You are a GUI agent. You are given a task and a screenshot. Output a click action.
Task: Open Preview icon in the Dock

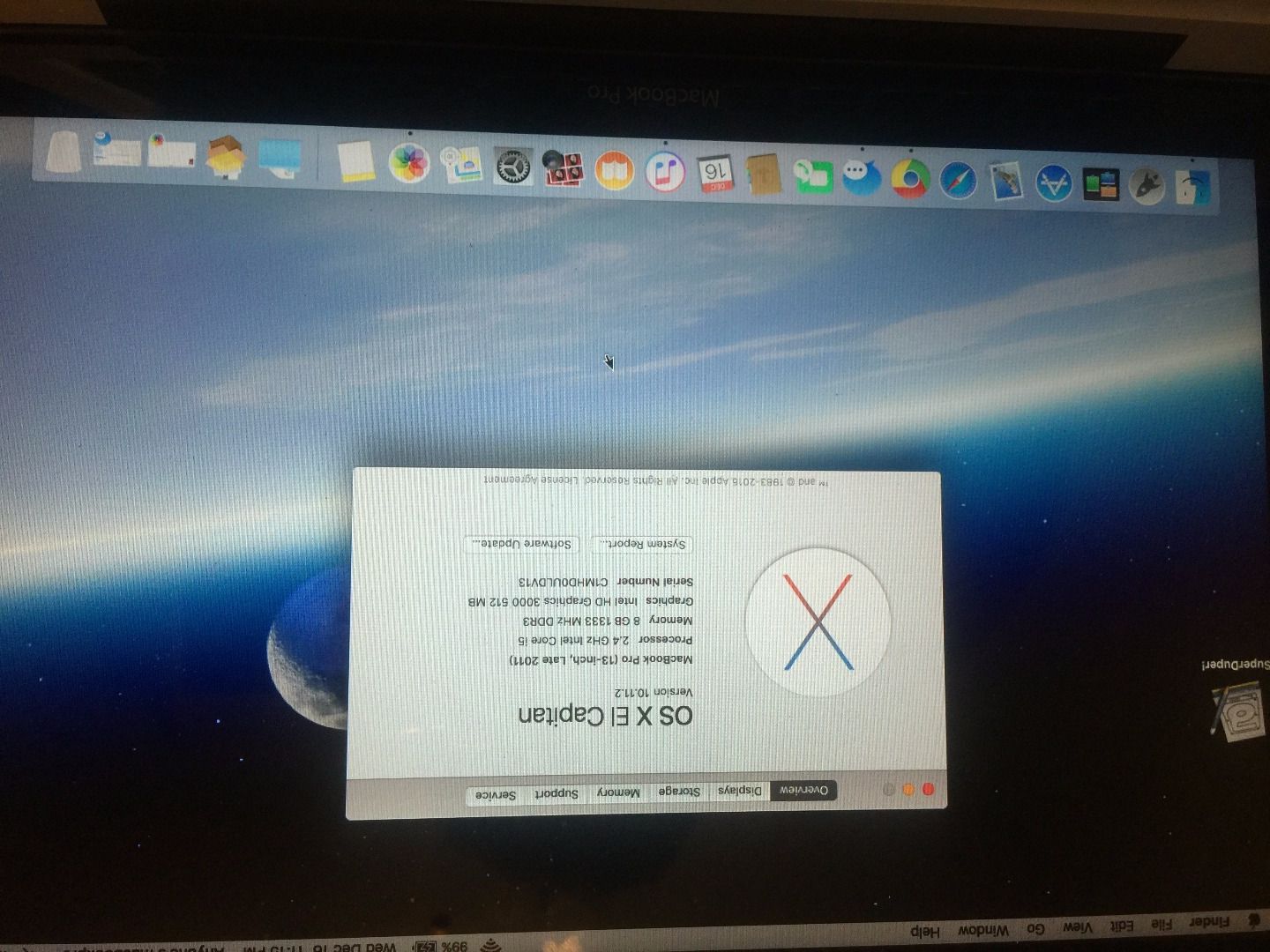[x=461, y=165]
